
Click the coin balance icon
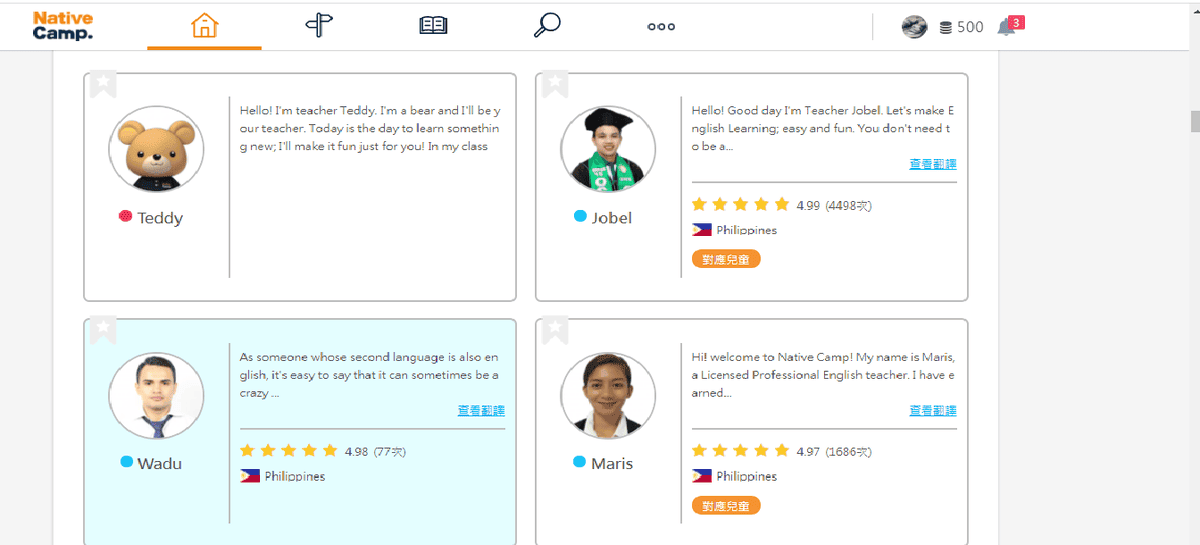[946, 28]
